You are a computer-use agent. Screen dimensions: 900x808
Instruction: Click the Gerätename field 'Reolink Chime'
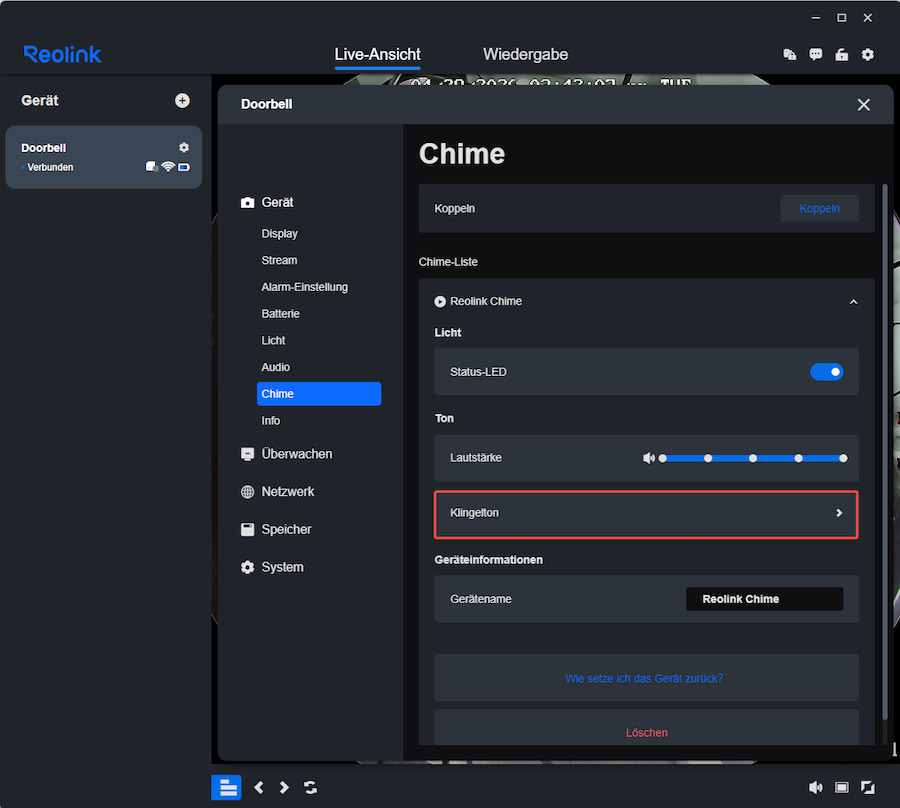coord(765,599)
